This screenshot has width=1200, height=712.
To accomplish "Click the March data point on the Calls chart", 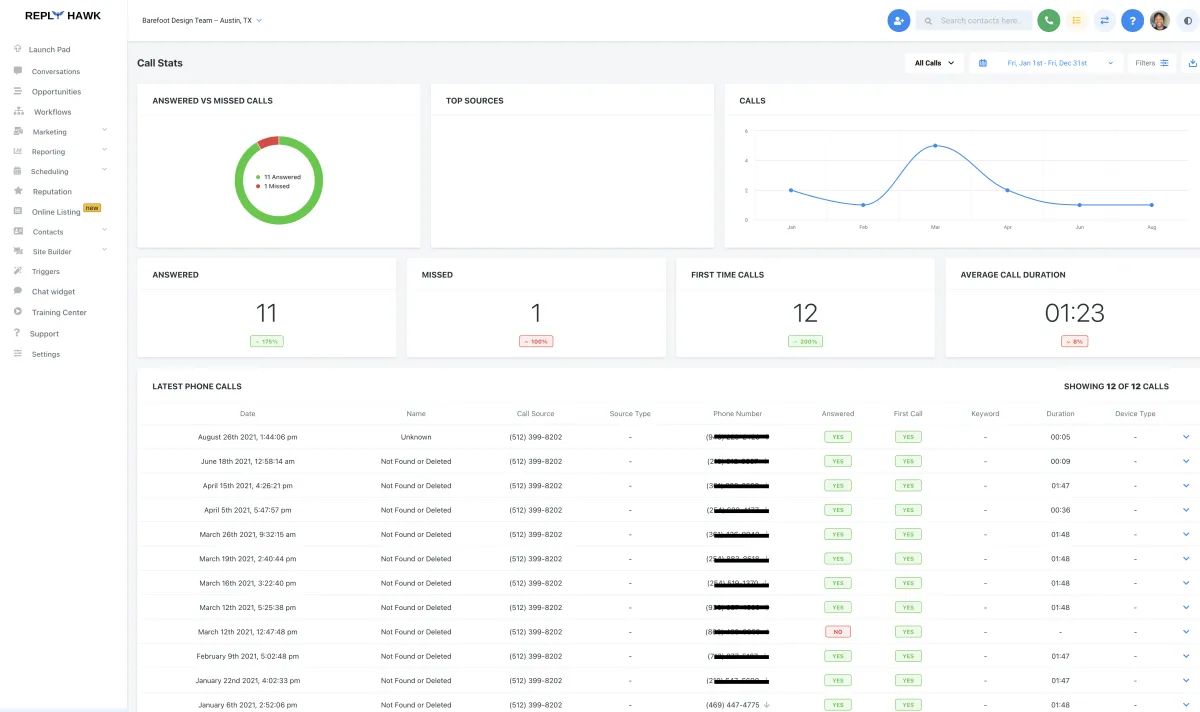I will 935,146.
